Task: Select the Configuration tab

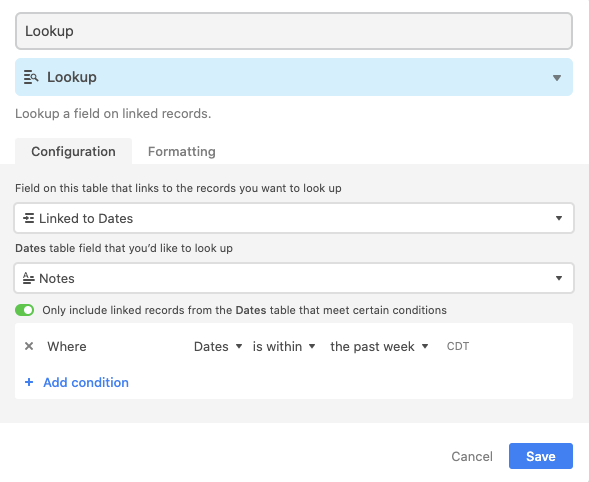Action: coord(73,151)
